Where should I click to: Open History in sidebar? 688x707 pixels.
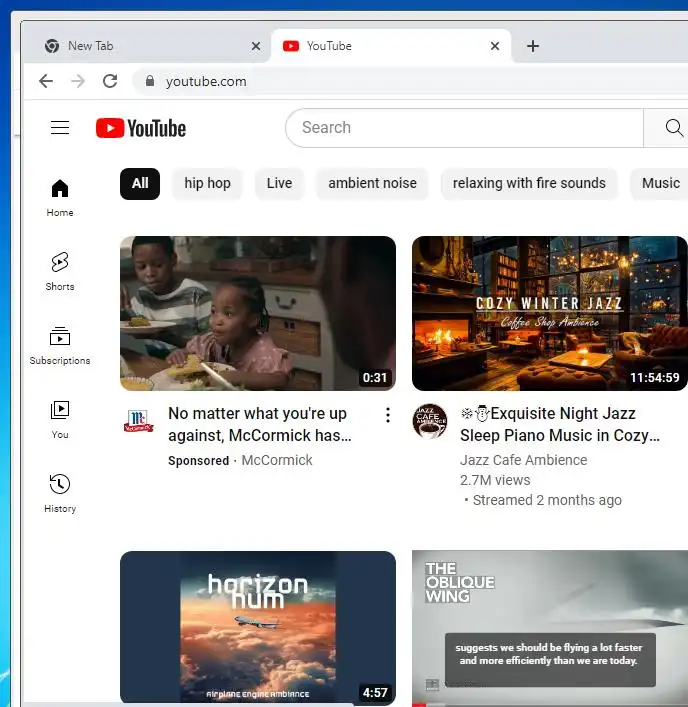[x=60, y=494]
